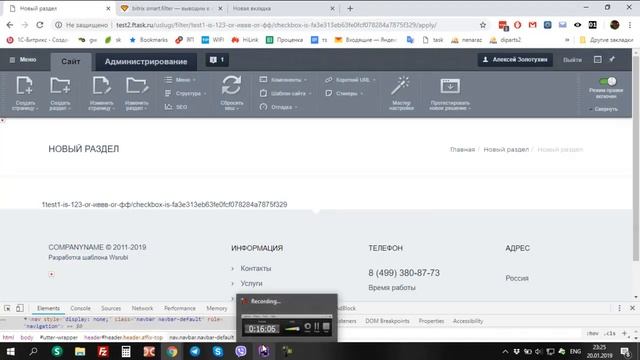Activate DevTools element inspector icon
Screen dimensions: 640x360
click(x=7, y=308)
